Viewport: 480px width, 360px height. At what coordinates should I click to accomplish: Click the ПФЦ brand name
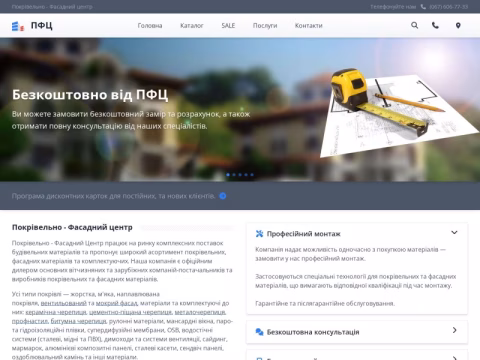[42, 25]
